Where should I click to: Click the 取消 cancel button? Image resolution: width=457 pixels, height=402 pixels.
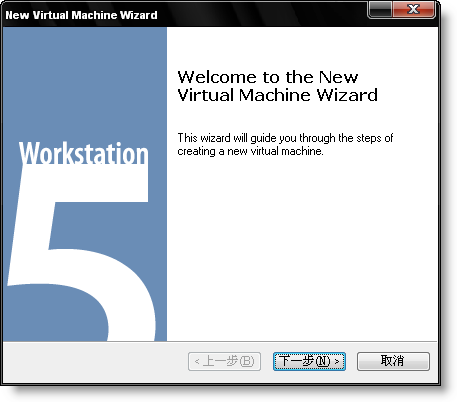pyautogui.click(x=393, y=361)
